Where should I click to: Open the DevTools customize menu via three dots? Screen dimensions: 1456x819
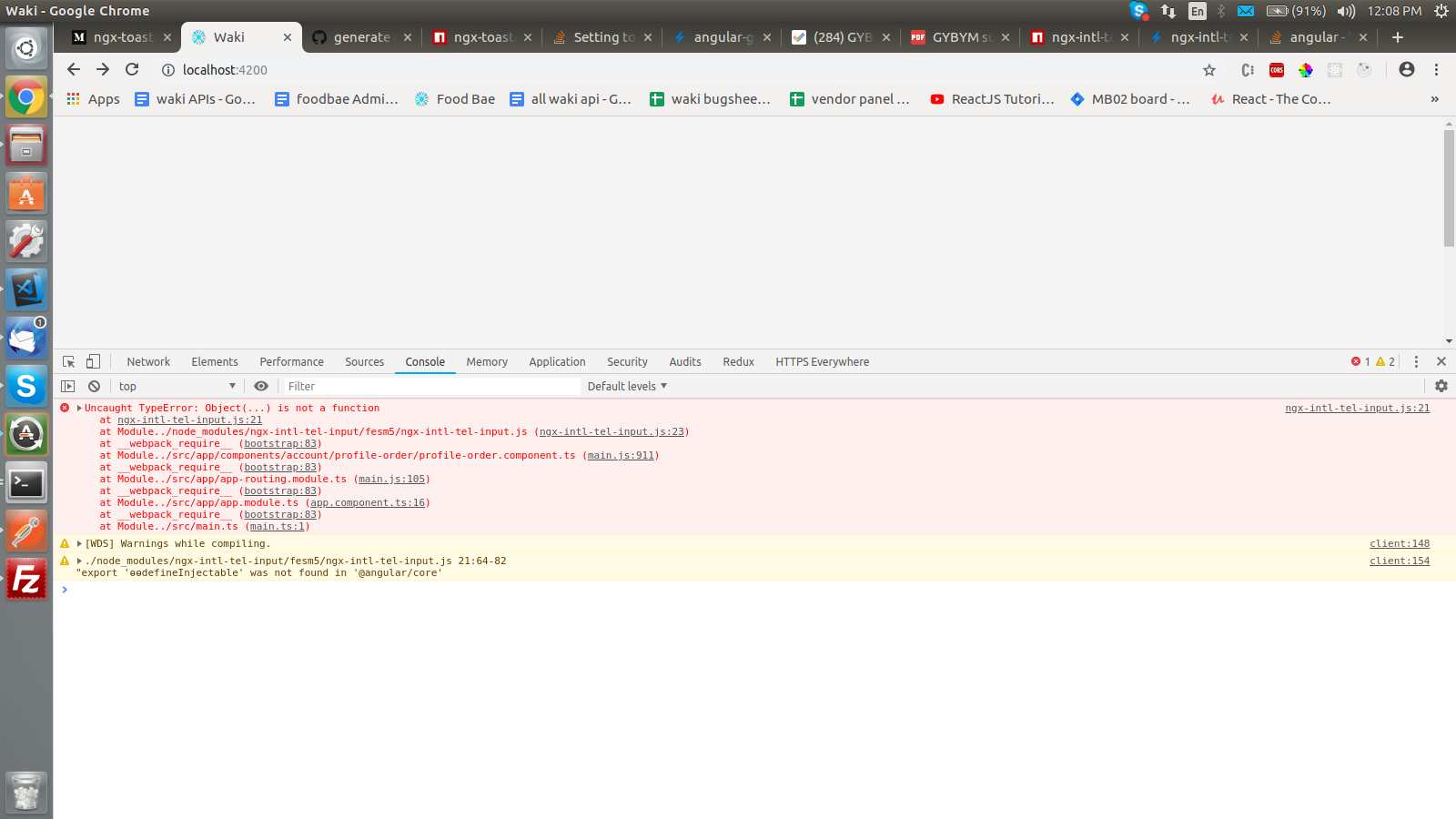pyautogui.click(x=1416, y=361)
